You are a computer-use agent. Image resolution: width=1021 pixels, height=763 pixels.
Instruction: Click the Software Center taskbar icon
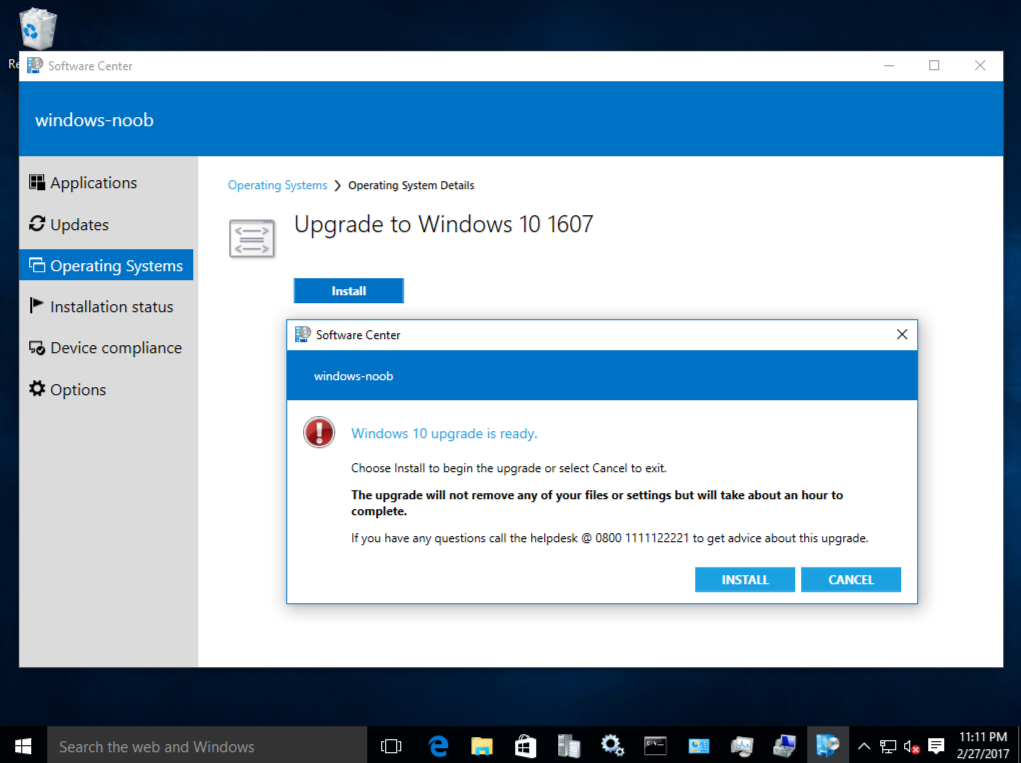tap(828, 746)
